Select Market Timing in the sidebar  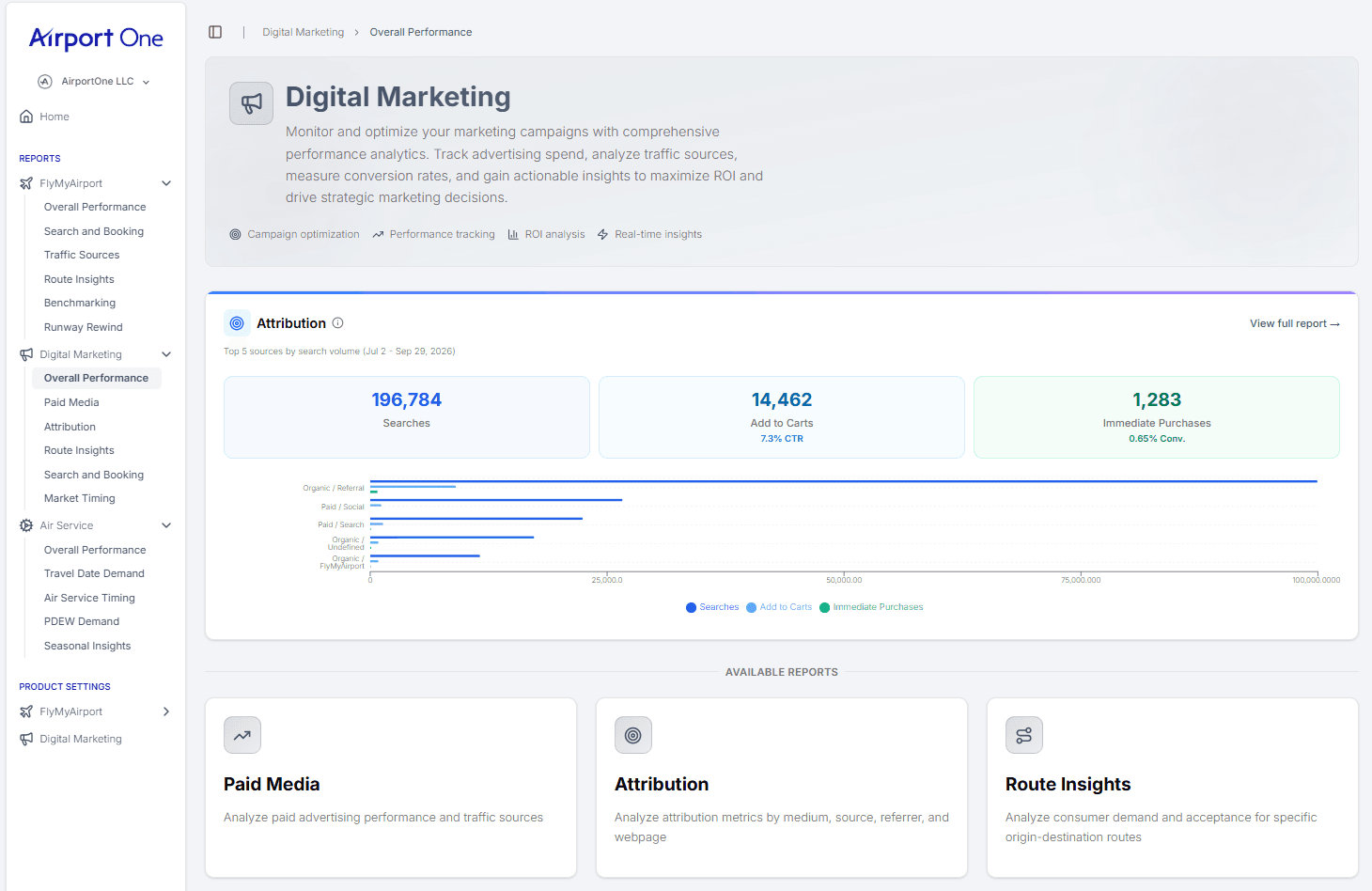(x=80, y=498)
